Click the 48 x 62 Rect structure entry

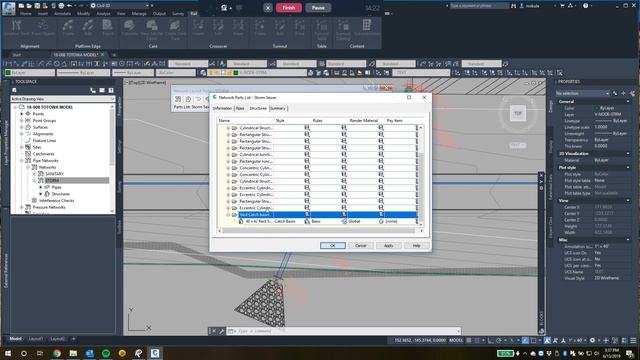(259, 221)
